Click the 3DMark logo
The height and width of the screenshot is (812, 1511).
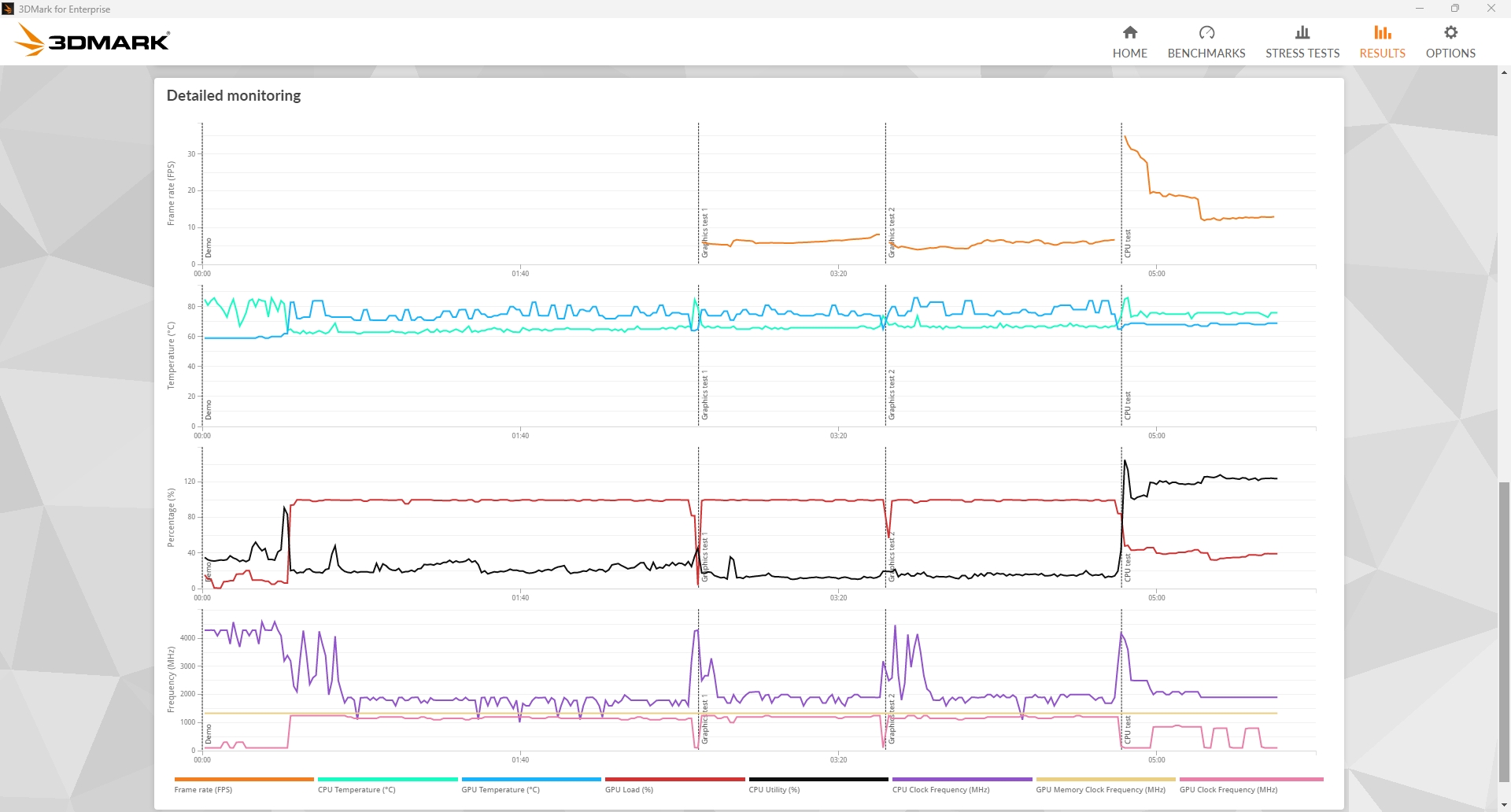[x=93, y=40]
